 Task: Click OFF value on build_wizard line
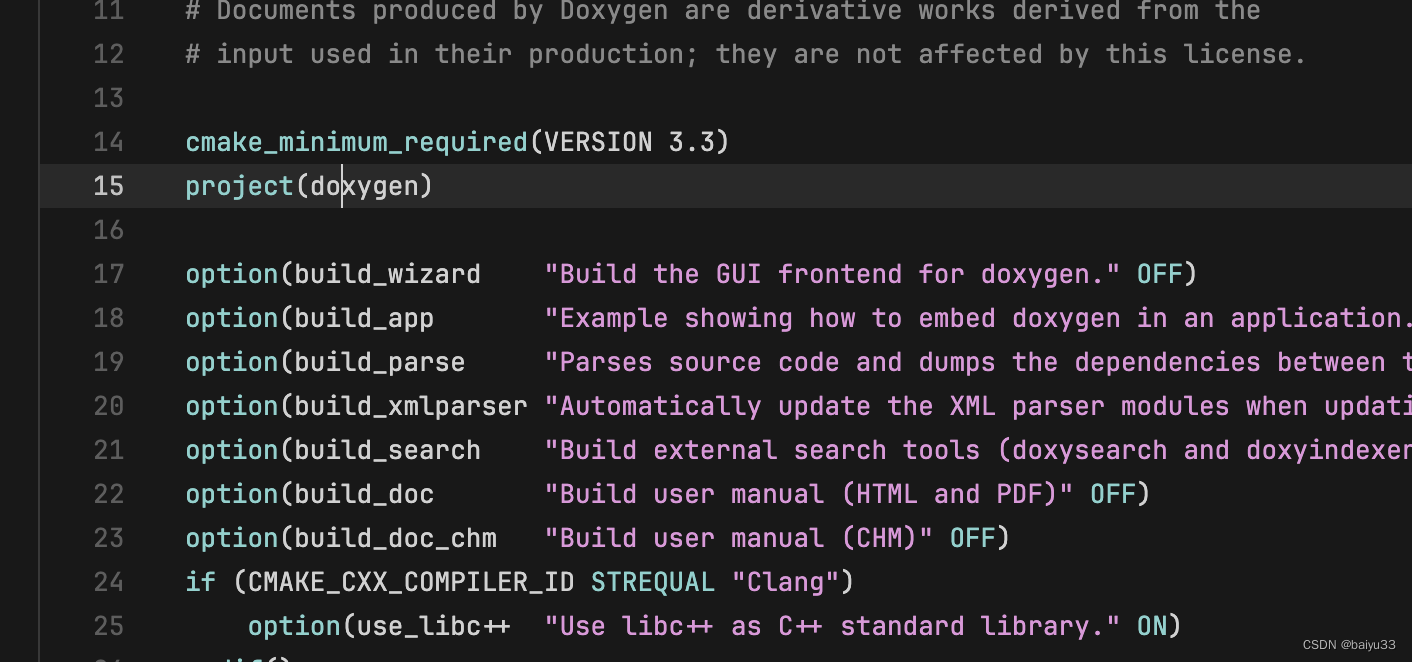coord(1159,274)
